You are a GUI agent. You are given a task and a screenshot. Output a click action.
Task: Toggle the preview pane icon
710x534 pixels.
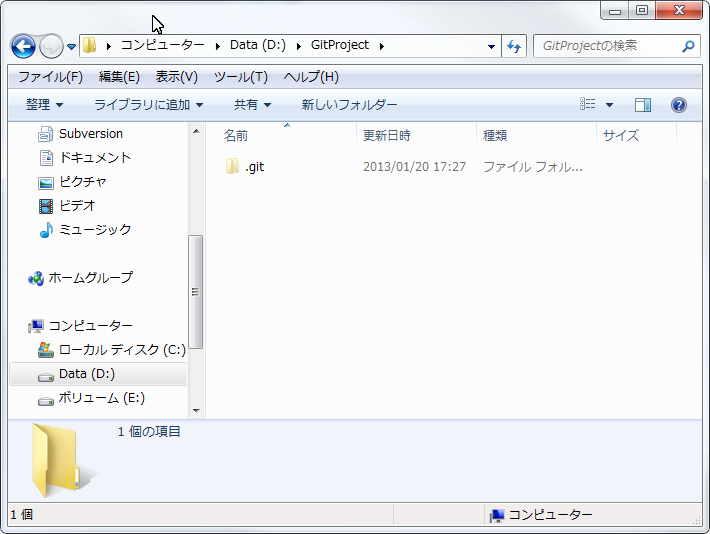pyautogui.click(x=643, y=105)
